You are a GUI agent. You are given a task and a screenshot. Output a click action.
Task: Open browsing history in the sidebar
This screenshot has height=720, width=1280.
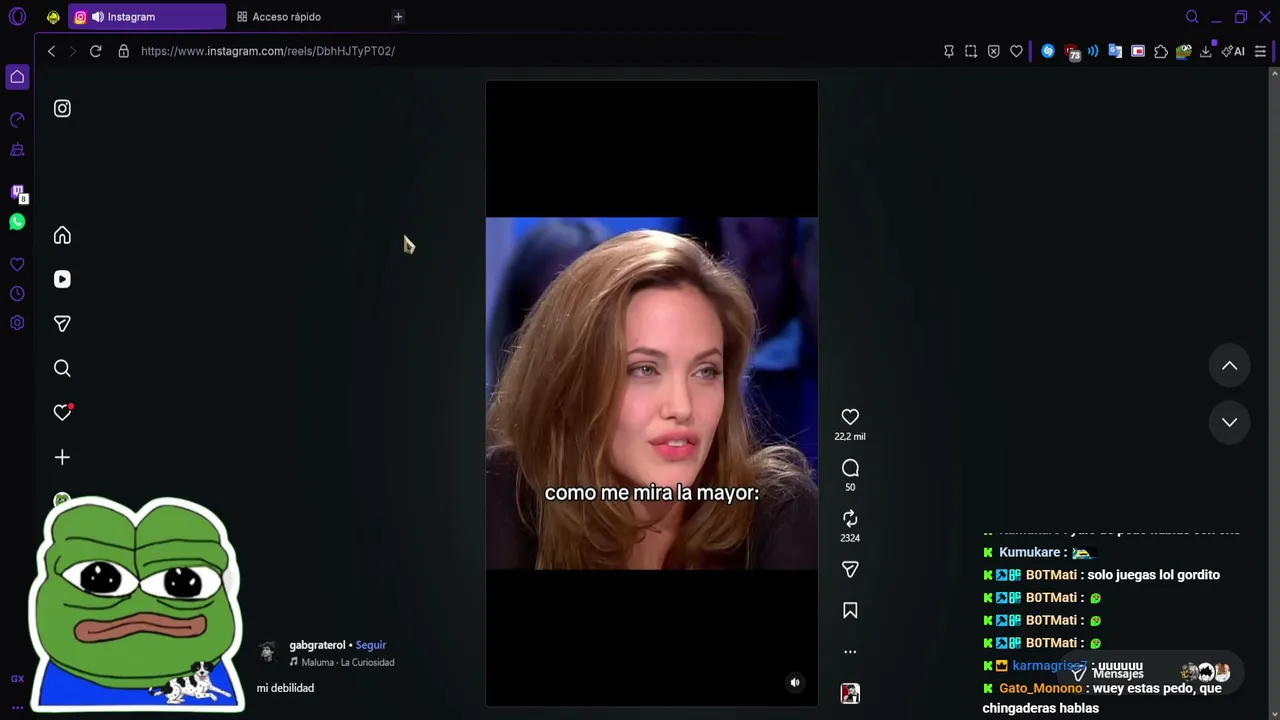pyautogui.click(x=17, y=294)
